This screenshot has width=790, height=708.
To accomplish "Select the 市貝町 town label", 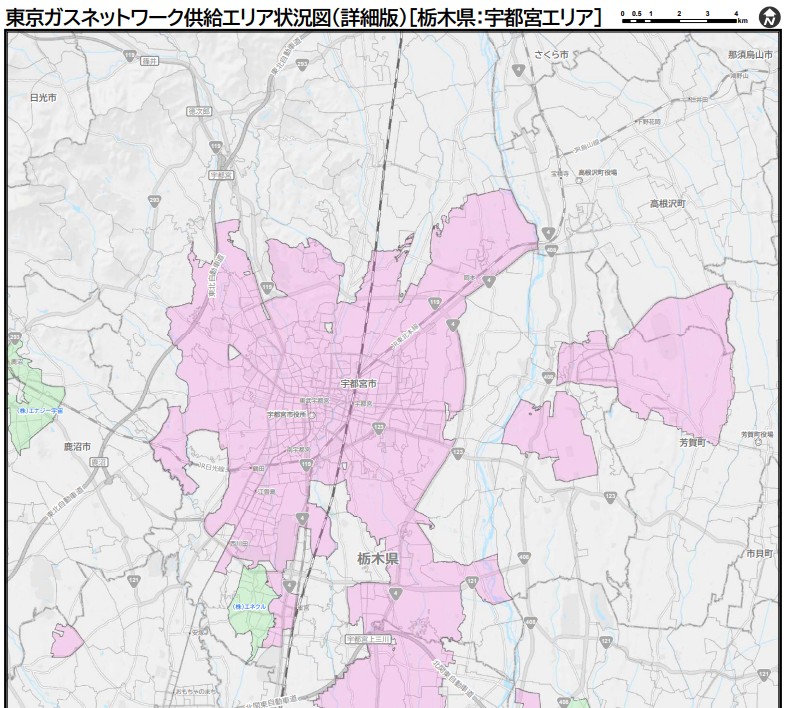I will click(760, 553).
